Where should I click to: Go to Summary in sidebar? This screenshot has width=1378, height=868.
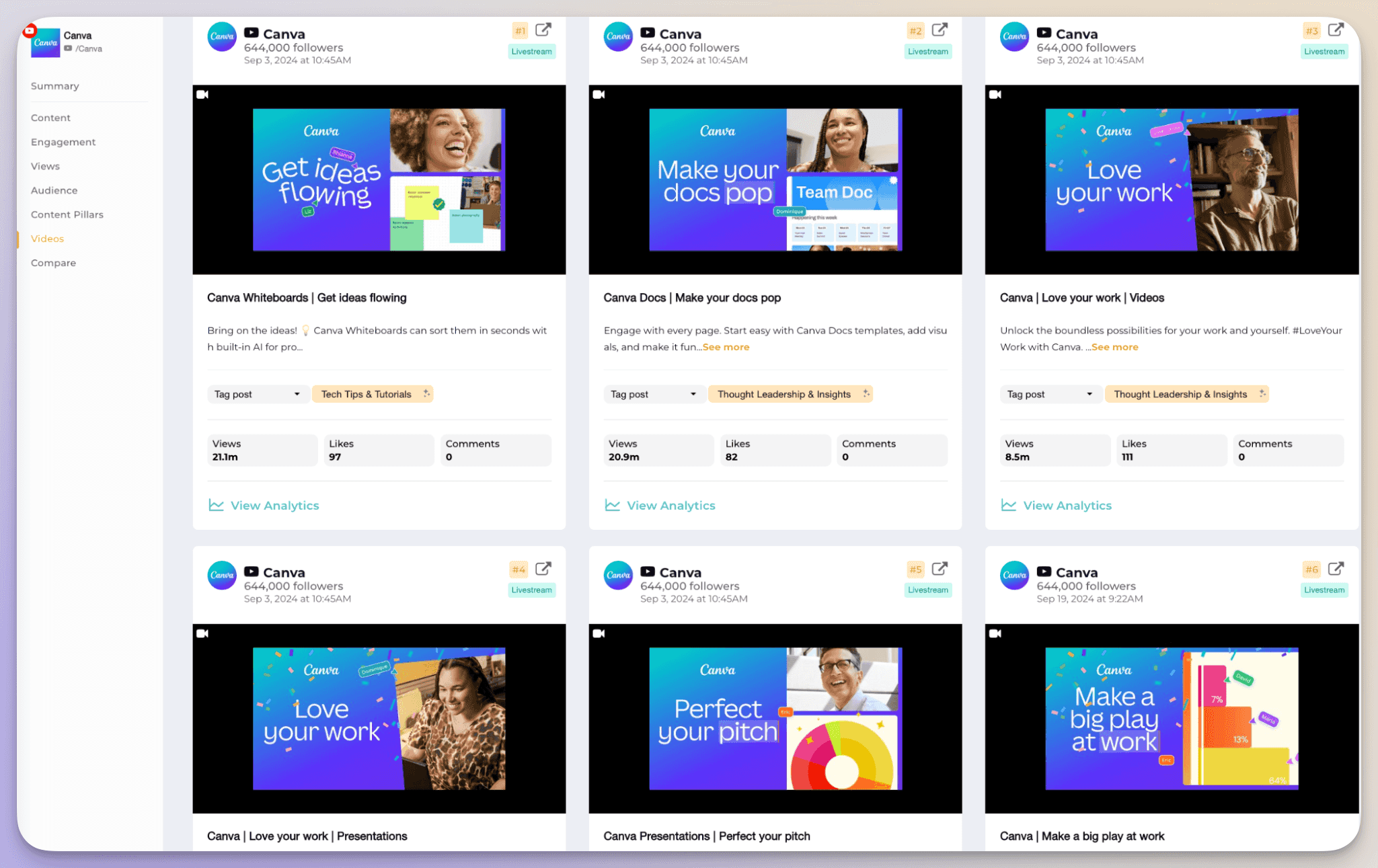click(55, 86)
